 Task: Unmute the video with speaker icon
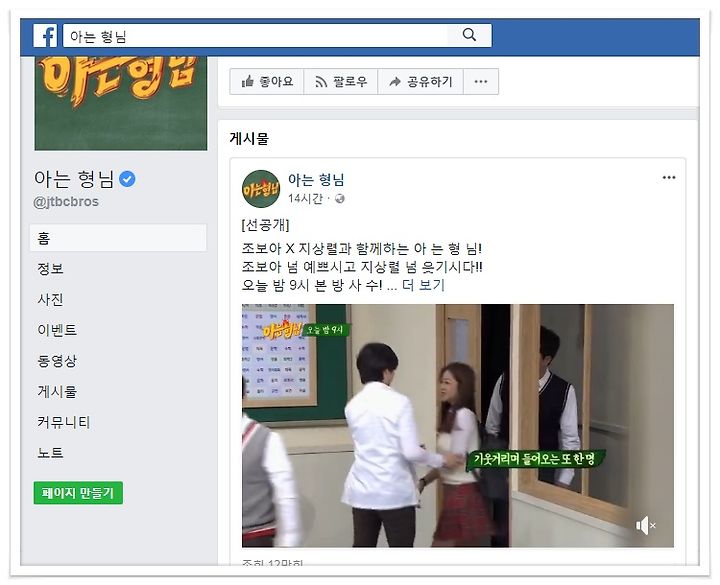645,525
